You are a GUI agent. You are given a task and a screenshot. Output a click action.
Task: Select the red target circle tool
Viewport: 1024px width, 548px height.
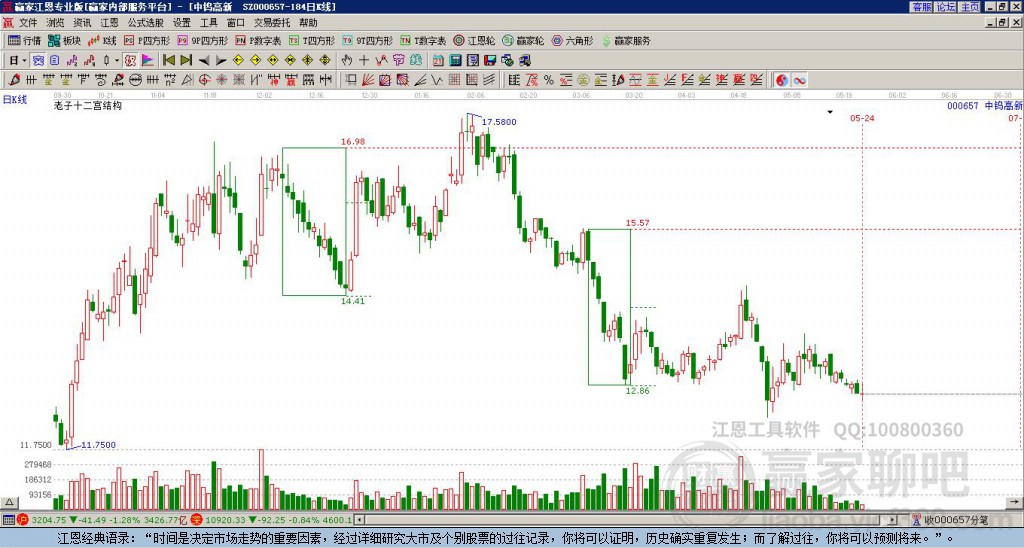pos(204,80)
